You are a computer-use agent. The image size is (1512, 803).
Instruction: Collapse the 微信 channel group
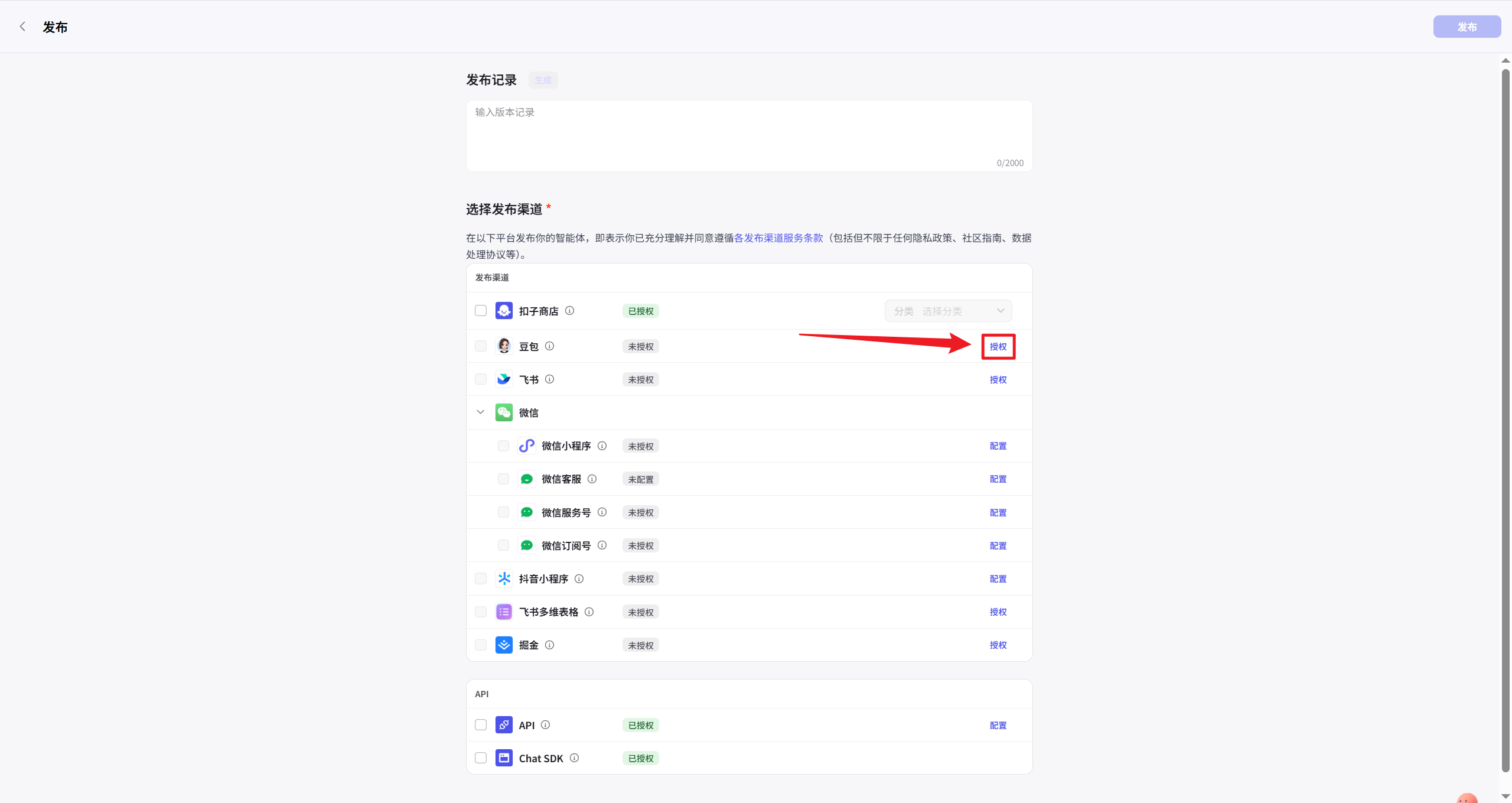[x=480, y=412]
